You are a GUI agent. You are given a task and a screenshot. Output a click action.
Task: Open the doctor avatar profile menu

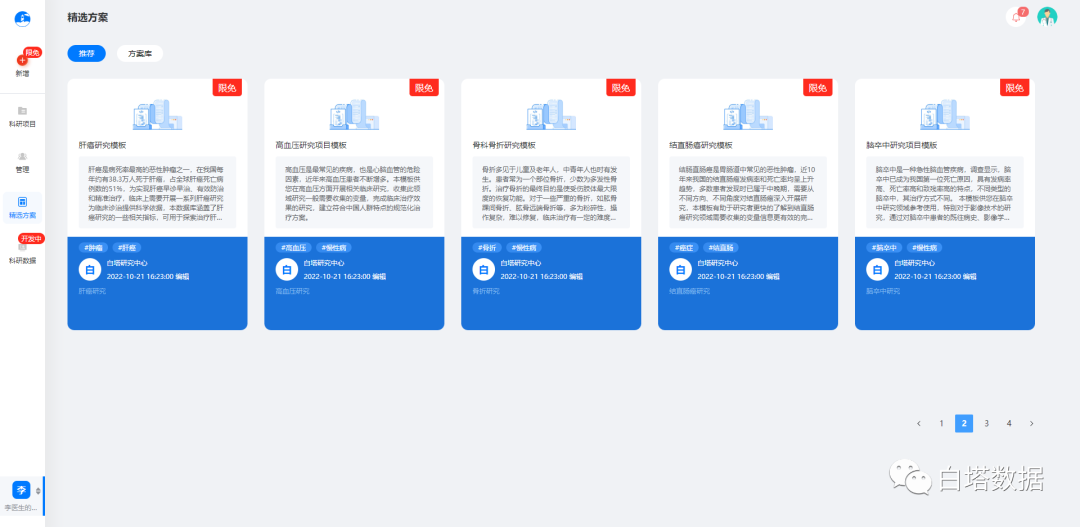click(x=1047, y=17)
